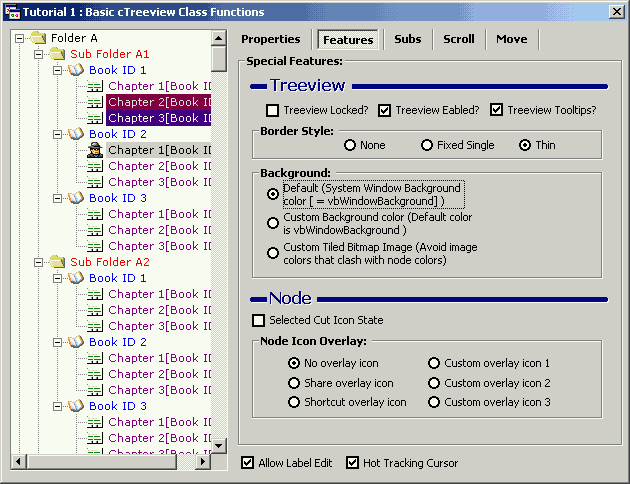This screenshot has width=630, height=484.
Task: Click book icon of Book ID 2 under Sub Folder A1
Action: click(x=76, y=134)
